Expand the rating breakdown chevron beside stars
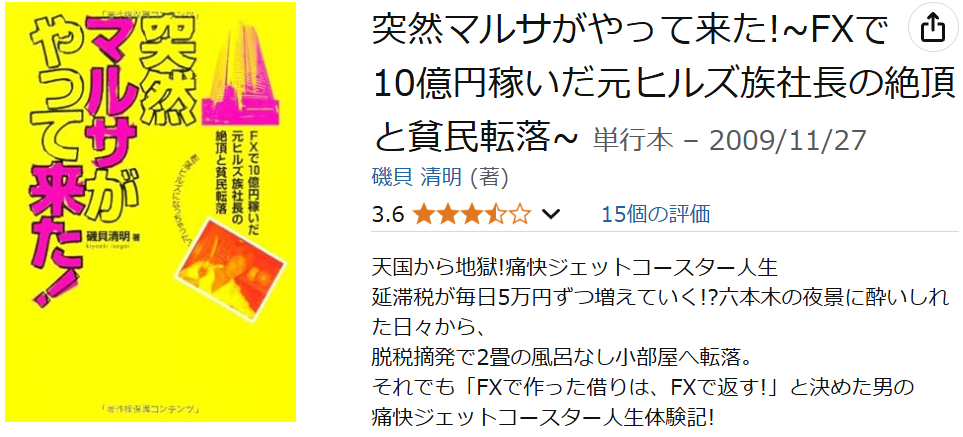This screenshot has width=963, height=437. [x=552, y=215]
